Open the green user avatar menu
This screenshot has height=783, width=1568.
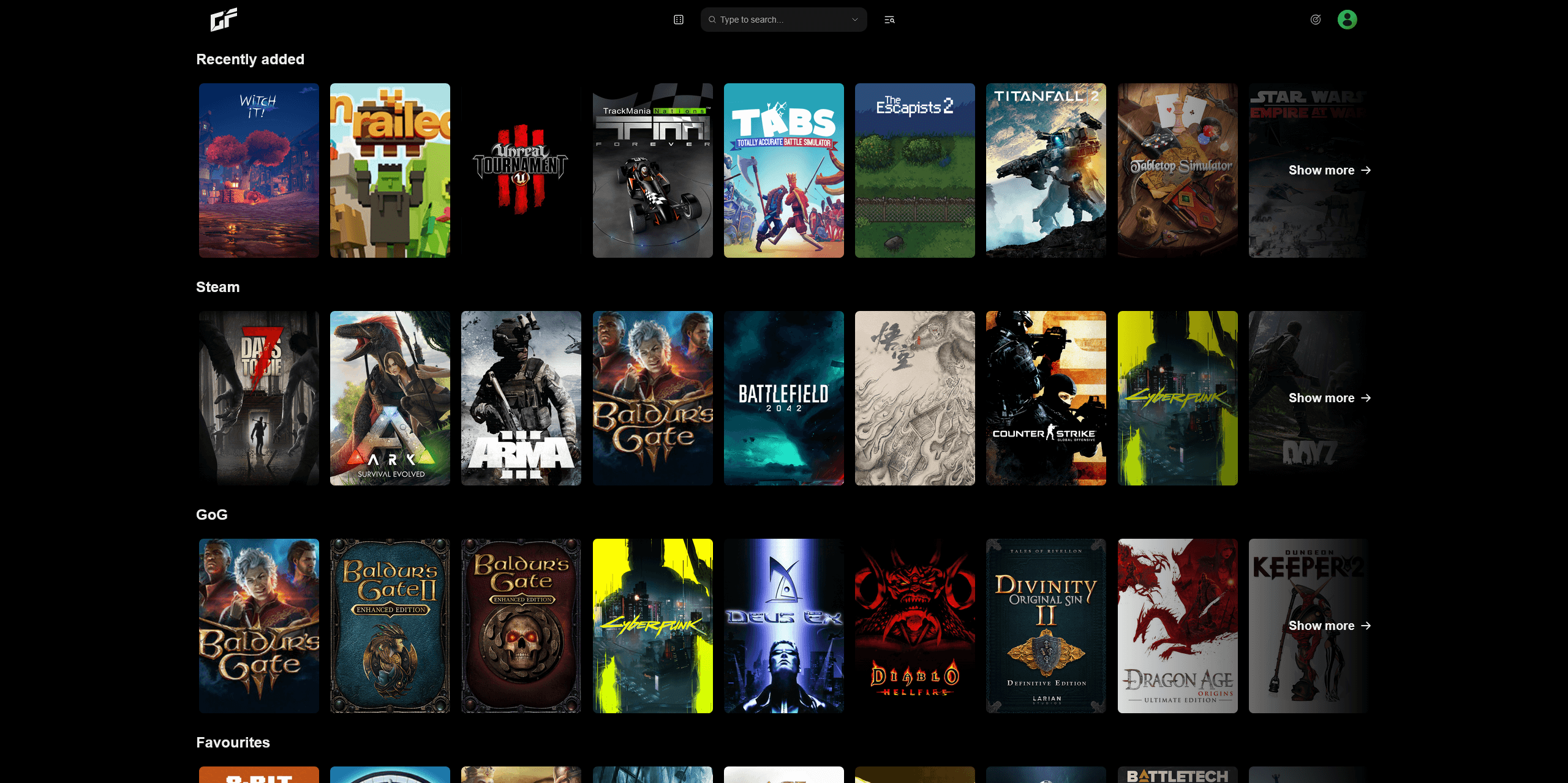point(1347,20)
